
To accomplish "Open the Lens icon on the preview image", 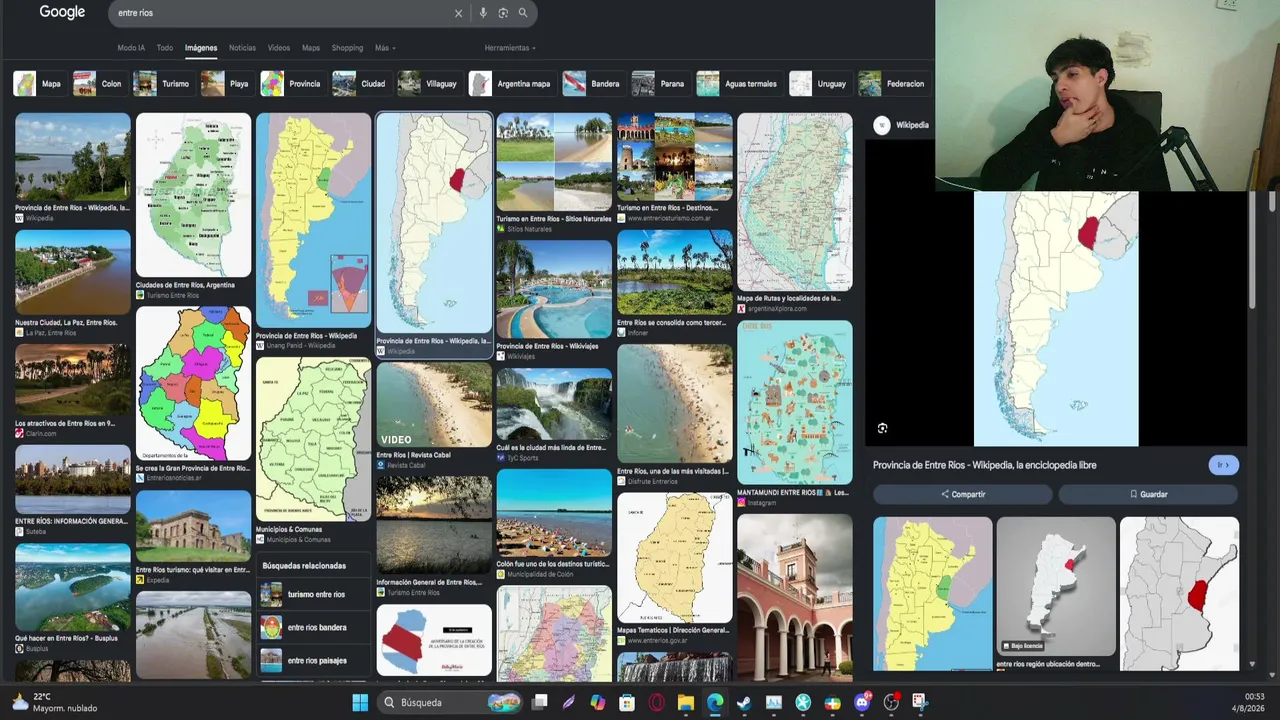I will tap(882, 428).
